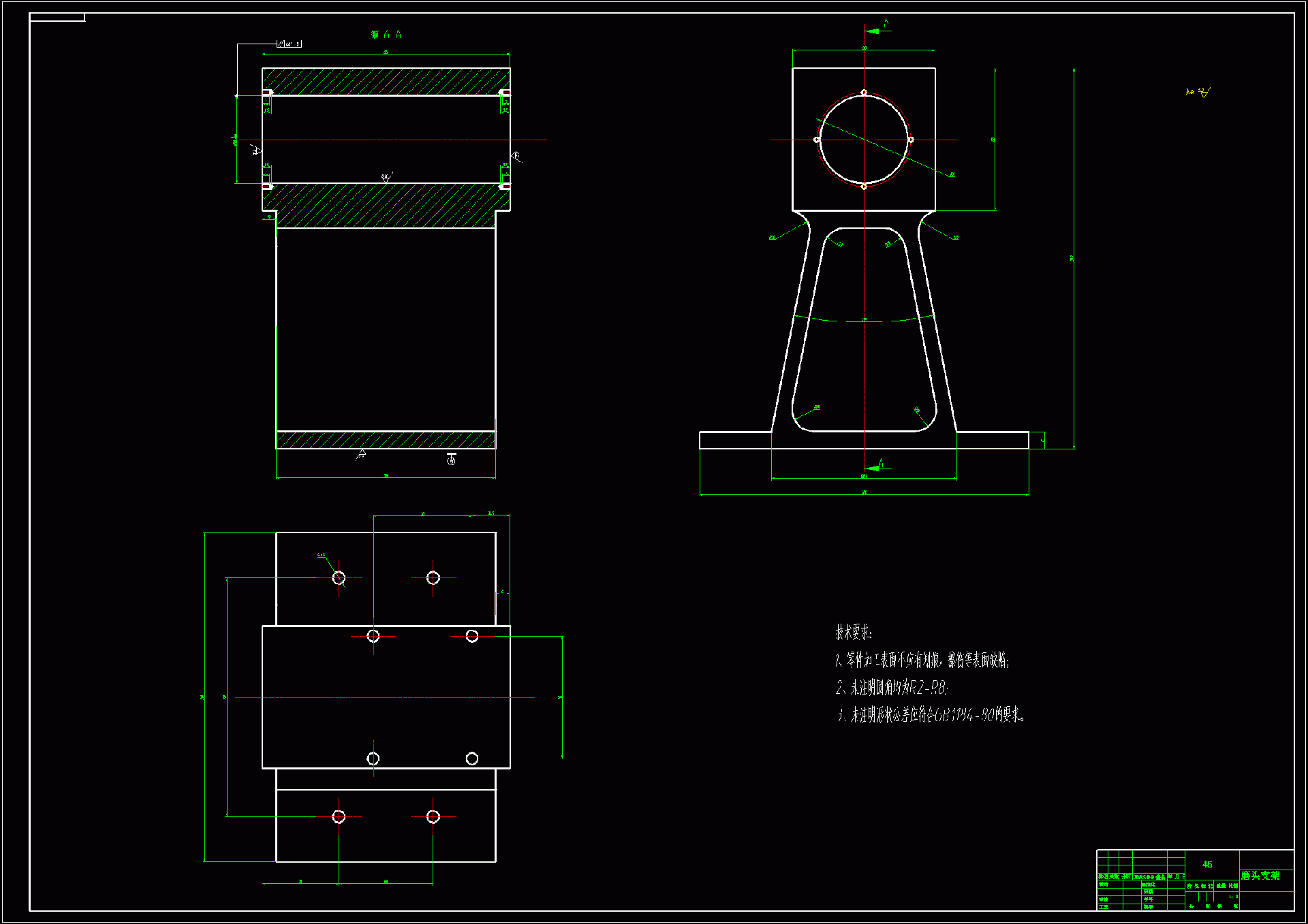
Task: Click the material value 45 in title block
Action: click(1207, 864)
